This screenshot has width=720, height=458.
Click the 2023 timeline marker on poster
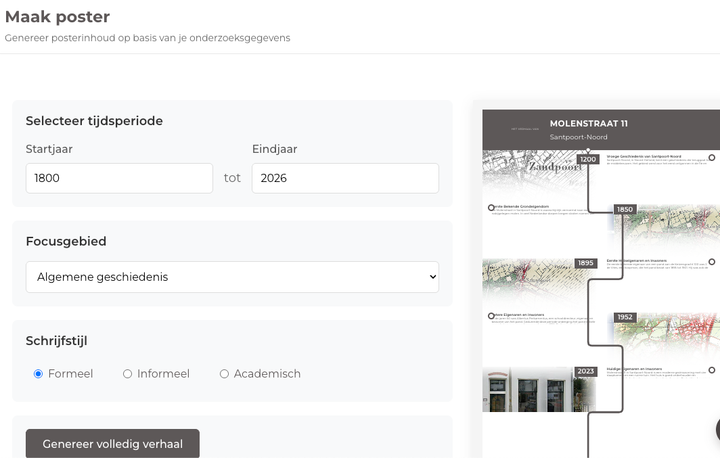click(585, 371)
